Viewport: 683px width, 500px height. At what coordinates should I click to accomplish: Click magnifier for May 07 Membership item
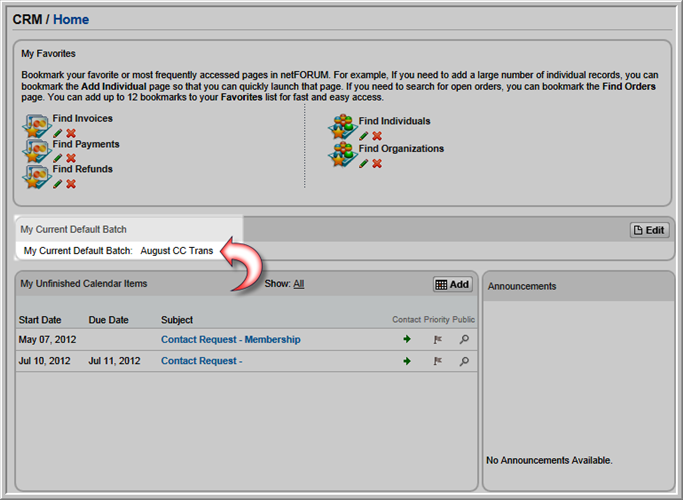click(464, 339)
